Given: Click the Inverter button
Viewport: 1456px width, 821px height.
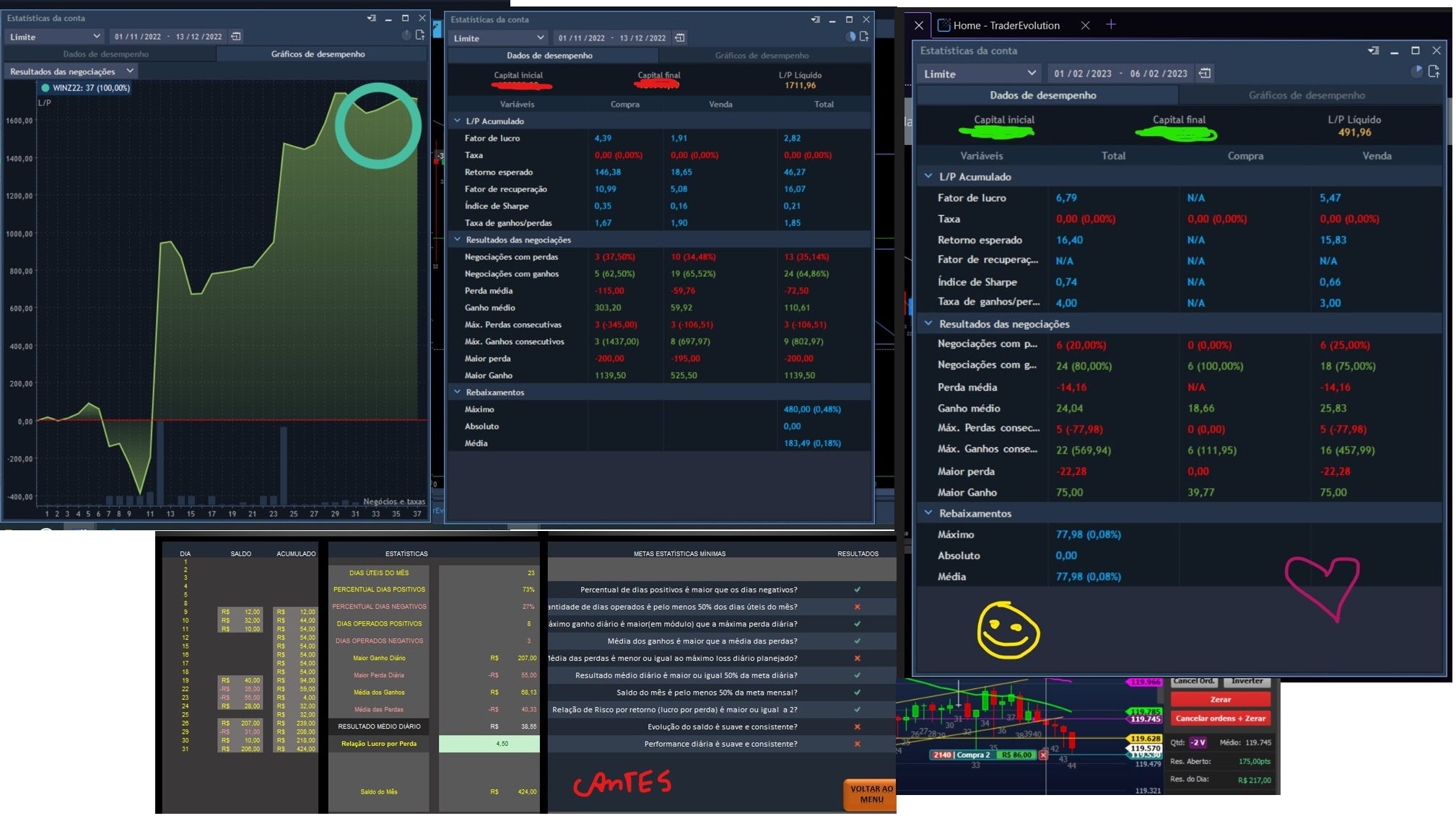Looking at the screenshot, I should pos(1247,681).
